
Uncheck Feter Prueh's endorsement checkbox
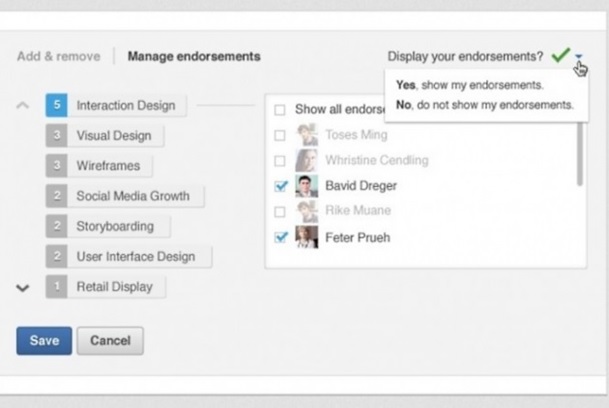[x=280, y=238]
